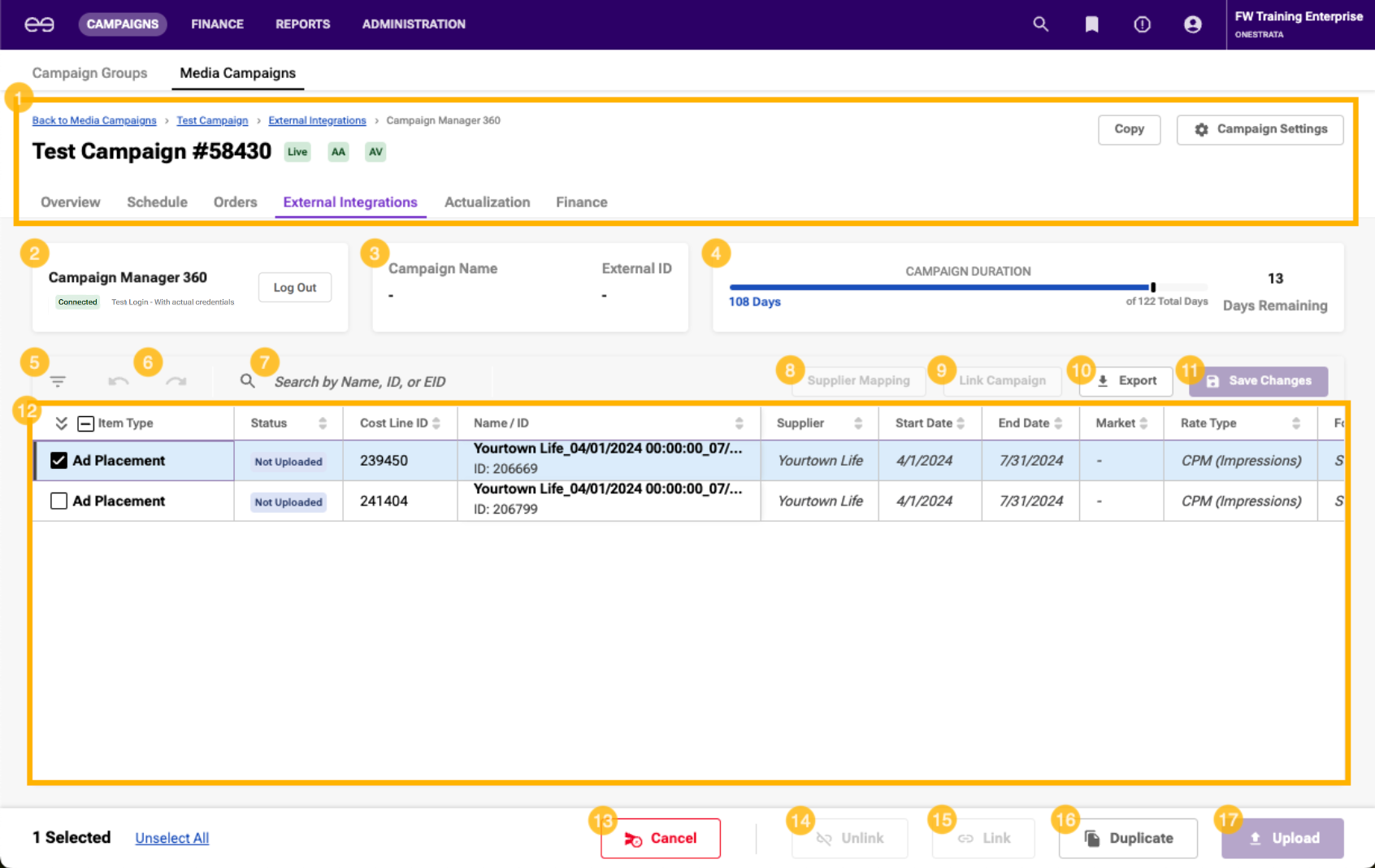
Task: Click the campaign duration progress bar
Action: coord(967,288)
